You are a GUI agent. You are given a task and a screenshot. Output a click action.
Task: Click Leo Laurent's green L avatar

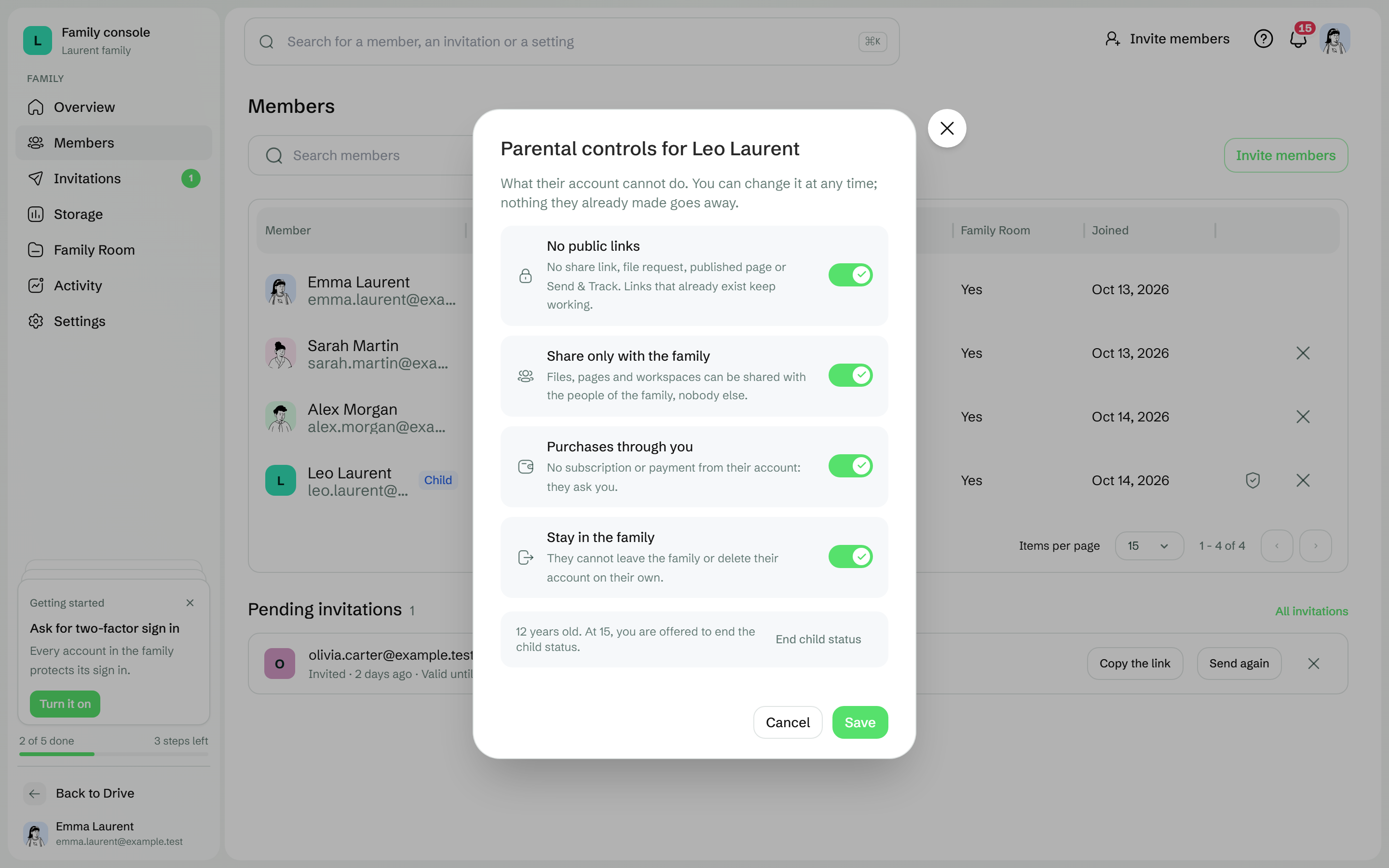point(280,480)
